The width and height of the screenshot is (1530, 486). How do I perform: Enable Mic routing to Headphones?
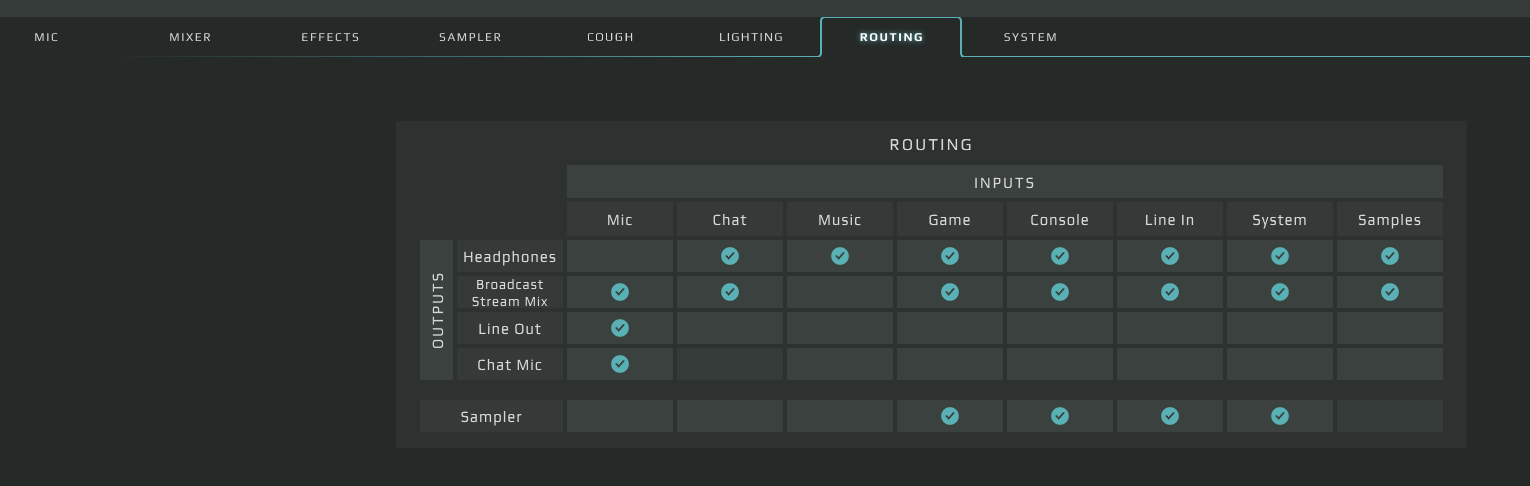pyautogui.click(x=620, y=256)
